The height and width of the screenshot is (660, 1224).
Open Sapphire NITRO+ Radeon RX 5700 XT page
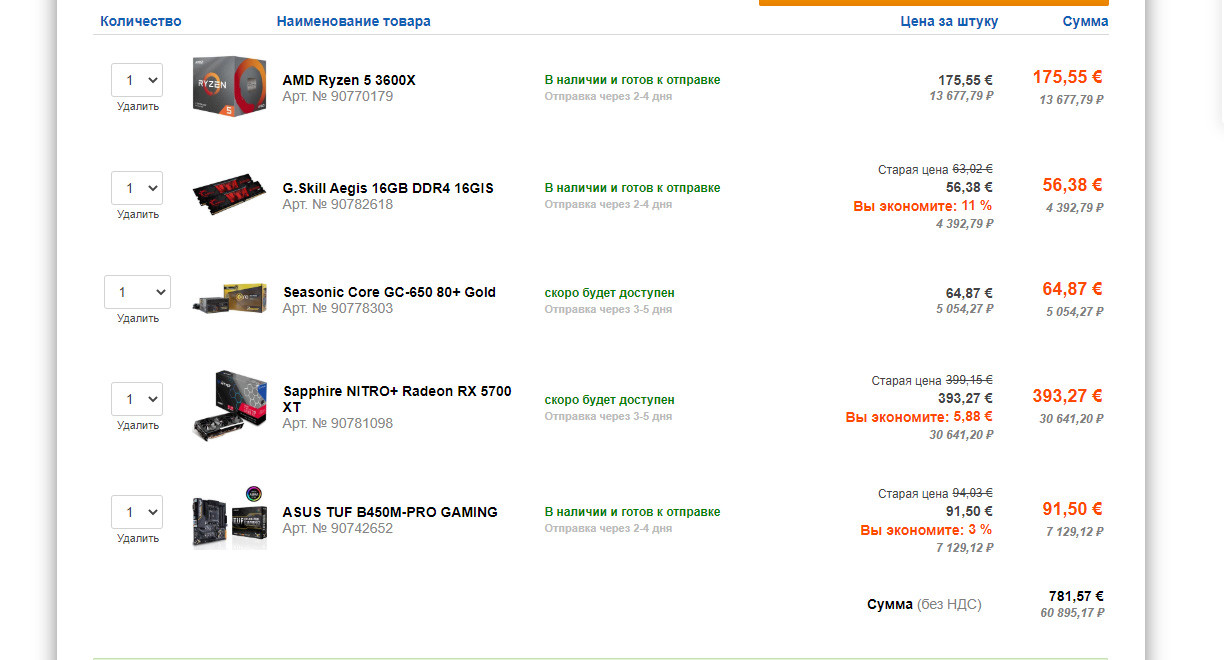pos(397,399)
